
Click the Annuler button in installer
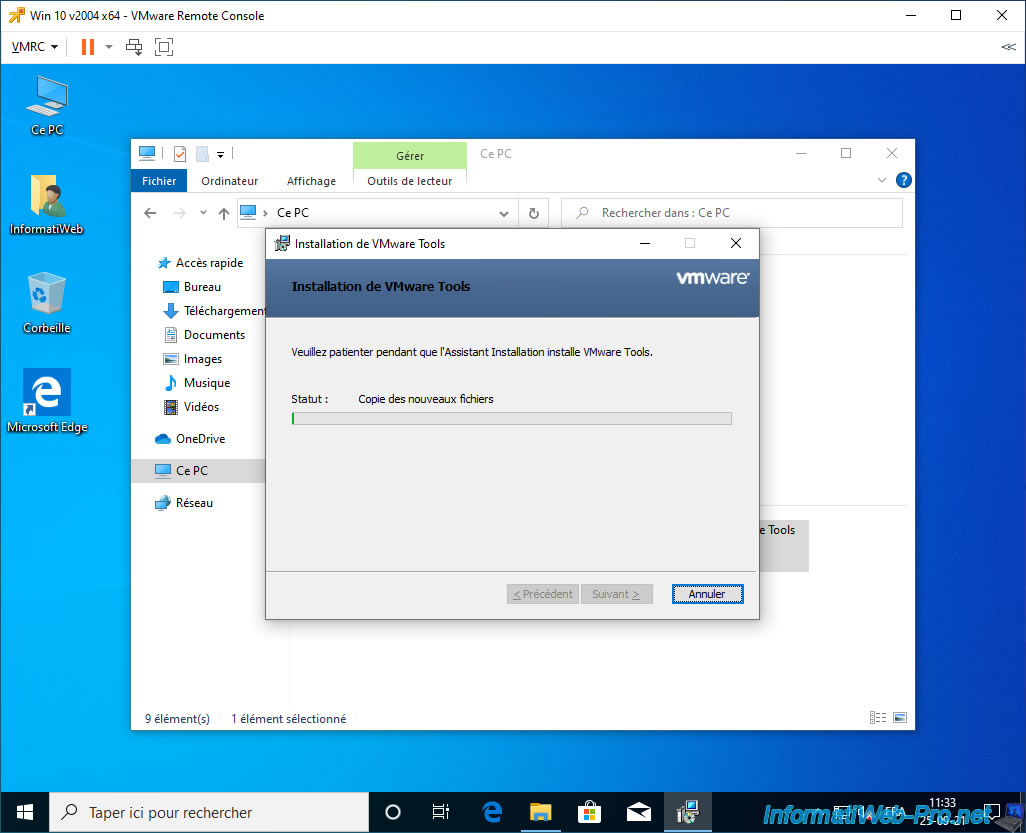coord(707,594)
